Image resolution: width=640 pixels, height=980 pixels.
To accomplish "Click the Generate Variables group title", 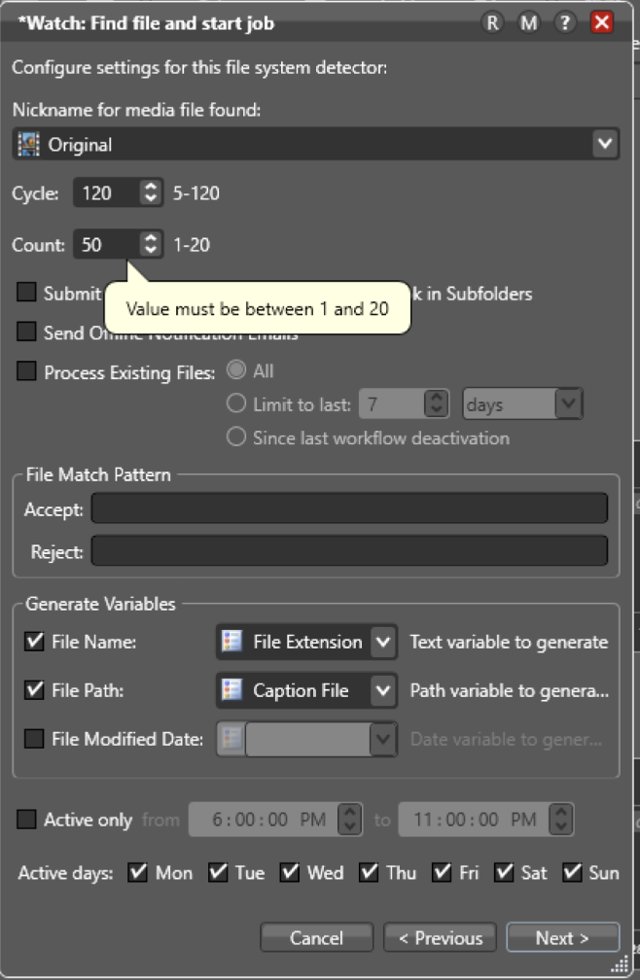I will click(101, 604).
